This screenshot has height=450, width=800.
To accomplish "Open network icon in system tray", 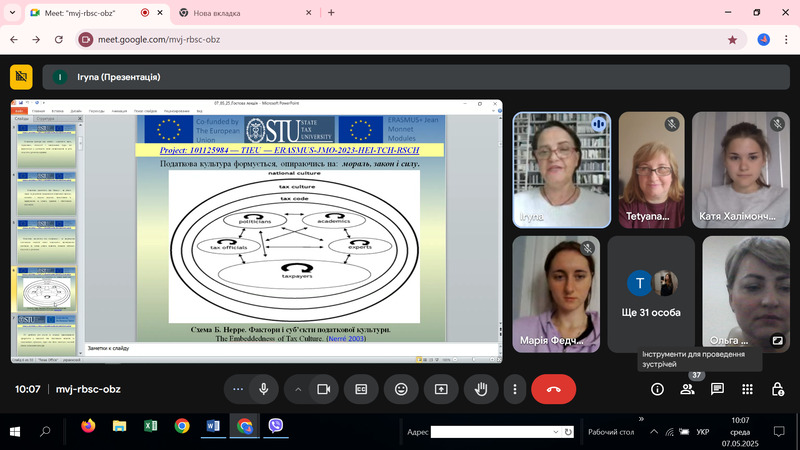I will (x=669, y=432).
